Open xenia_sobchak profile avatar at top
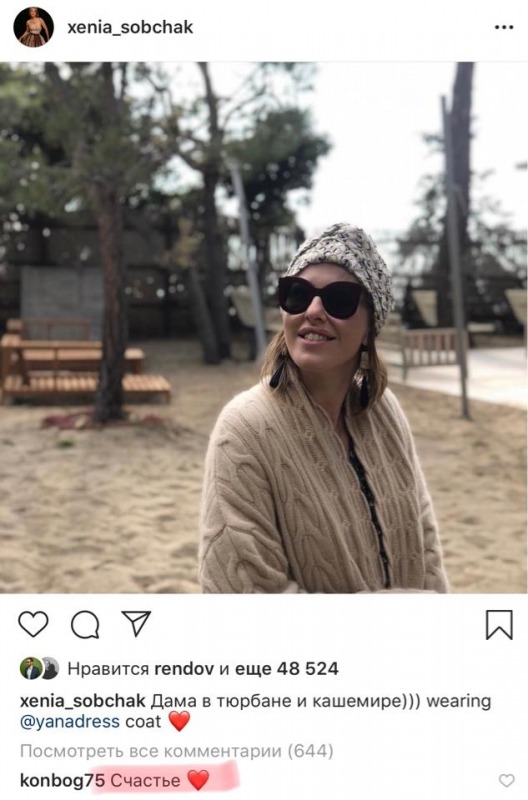528x800 pixels. 34,27
